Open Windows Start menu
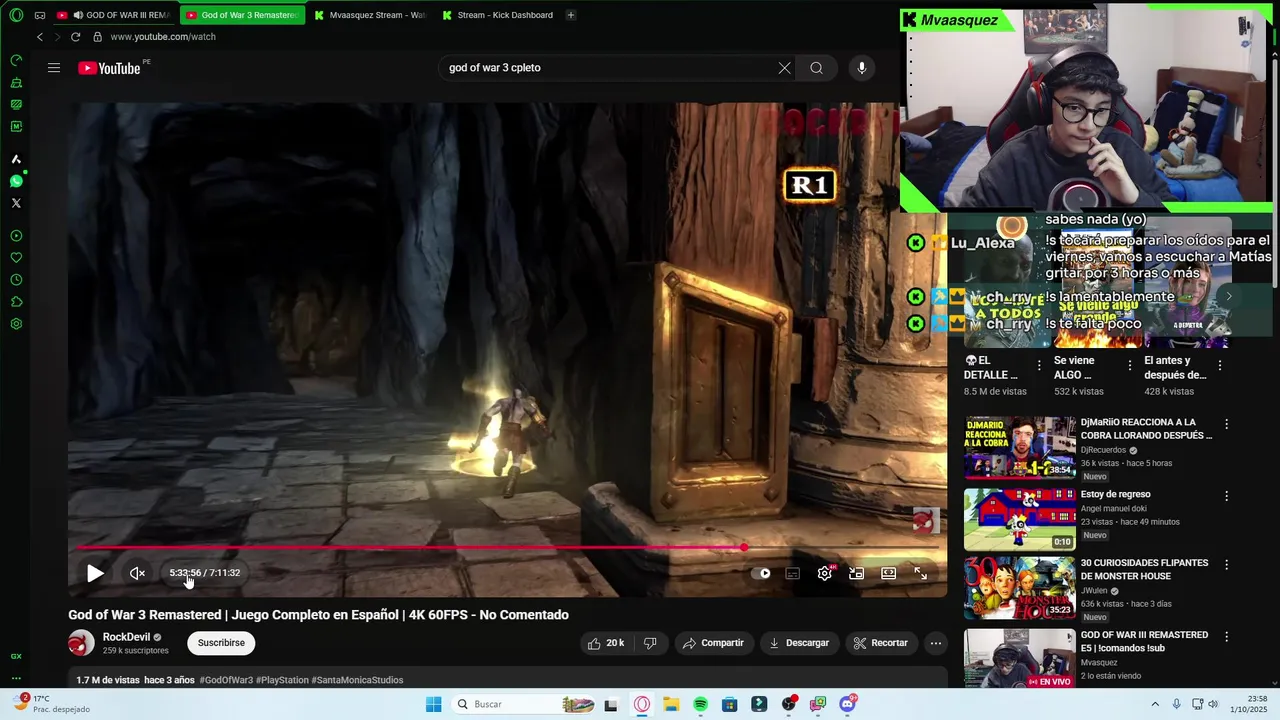The width and height of the screenshot is (1280, 720). [433, 704]
